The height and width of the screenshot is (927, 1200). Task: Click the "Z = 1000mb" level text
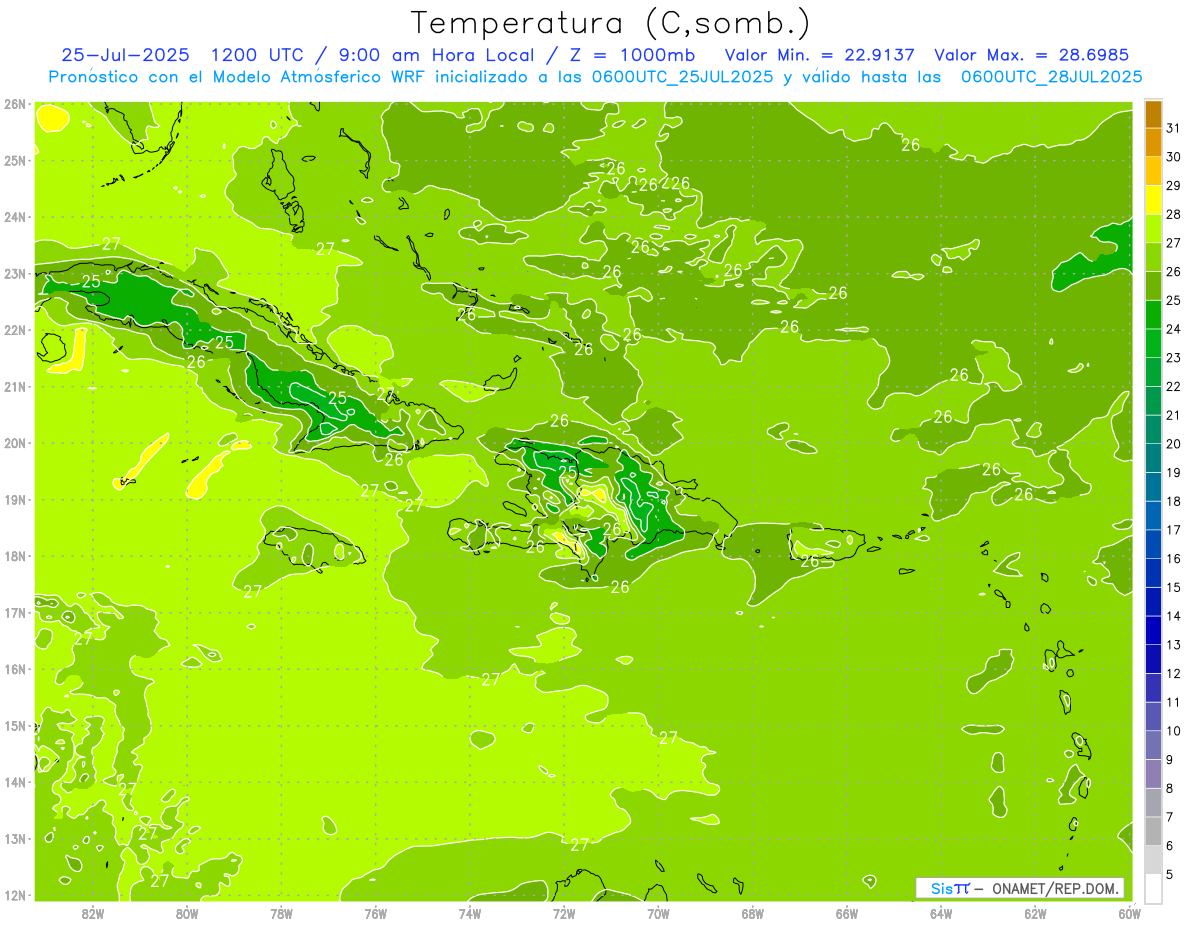(633, 55)
